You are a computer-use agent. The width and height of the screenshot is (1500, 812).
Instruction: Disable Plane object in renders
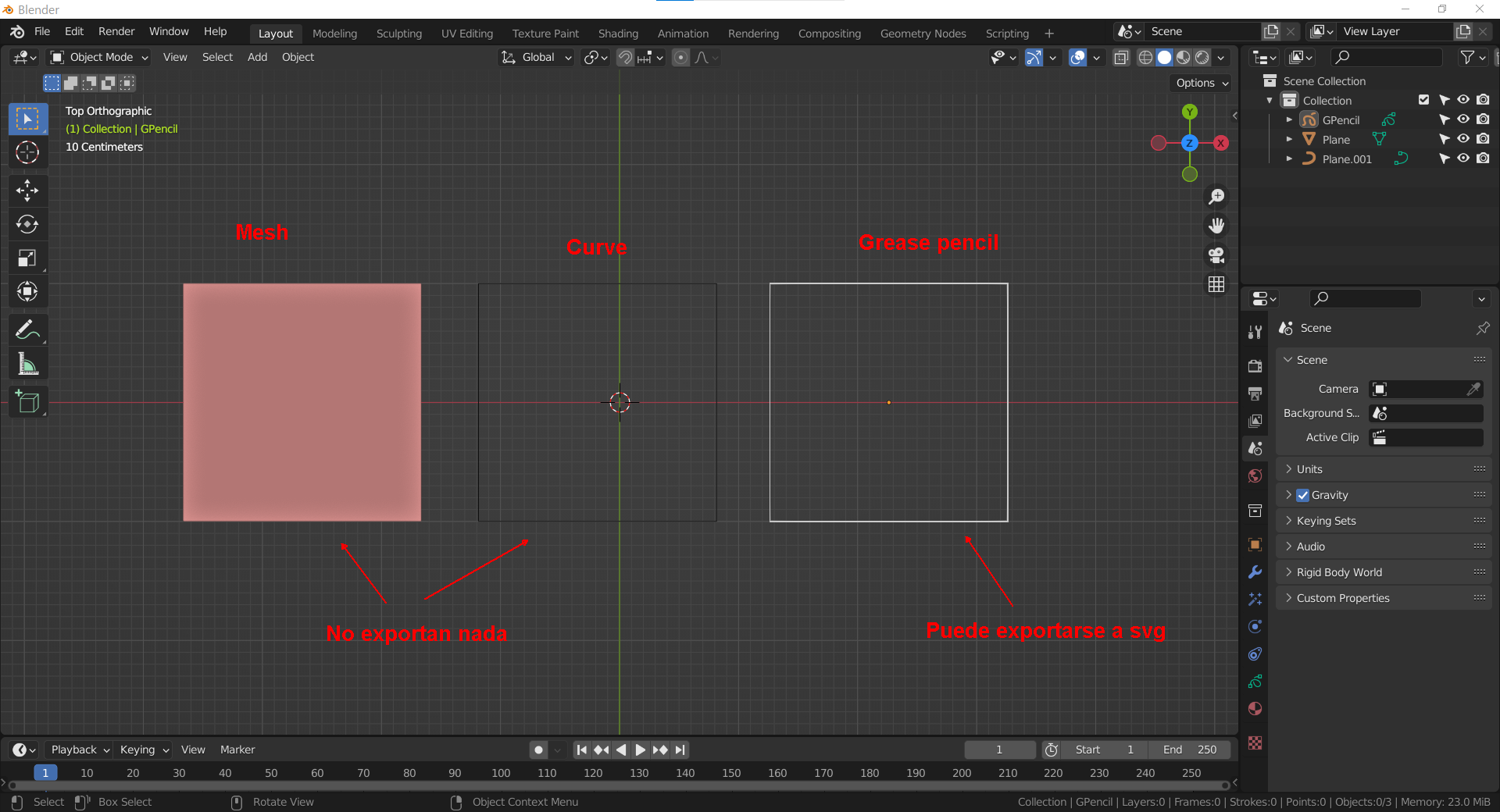pos(1483,139)
